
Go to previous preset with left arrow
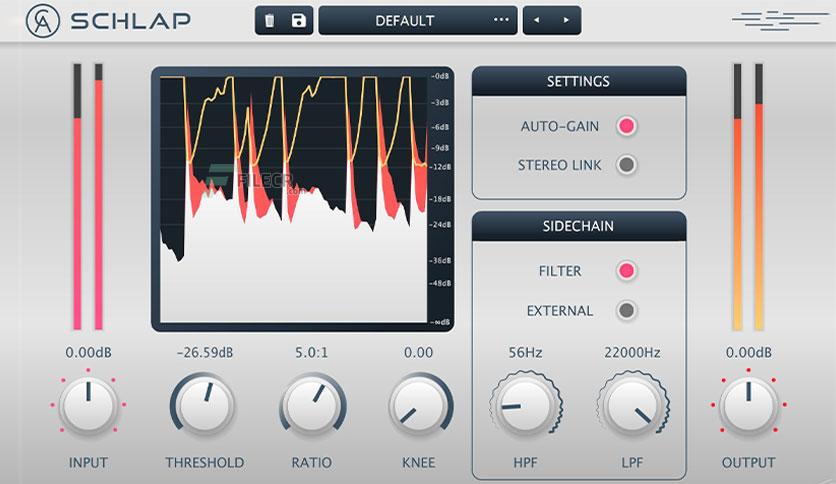(x=536, y=20)
